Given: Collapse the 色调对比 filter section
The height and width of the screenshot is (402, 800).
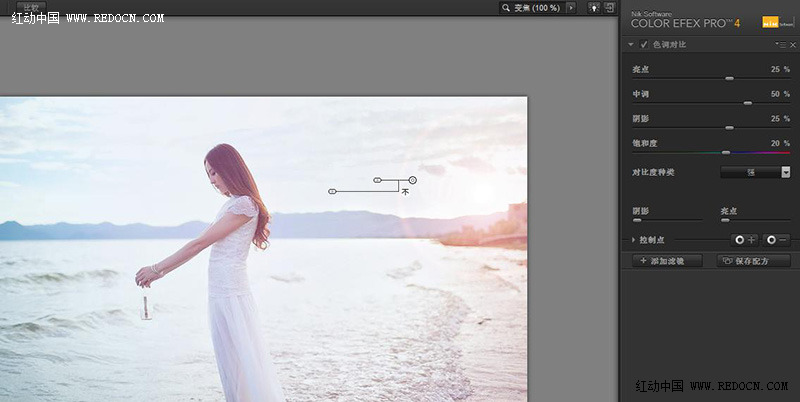Looking at the screenshot, I should click(x=631, y=45).
